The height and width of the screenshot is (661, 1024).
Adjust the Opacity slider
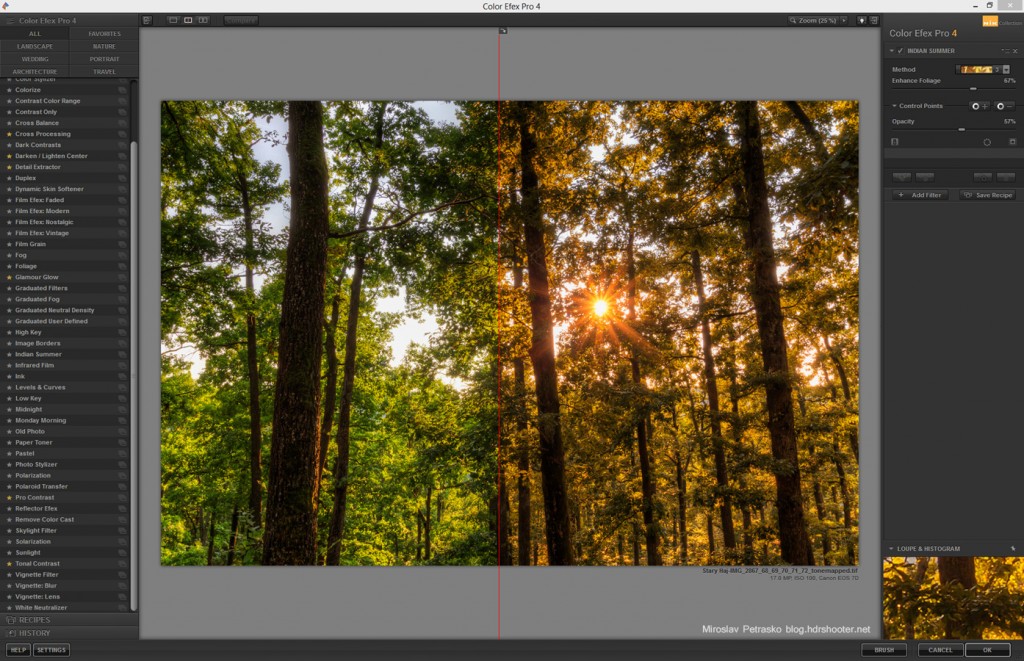961,129
